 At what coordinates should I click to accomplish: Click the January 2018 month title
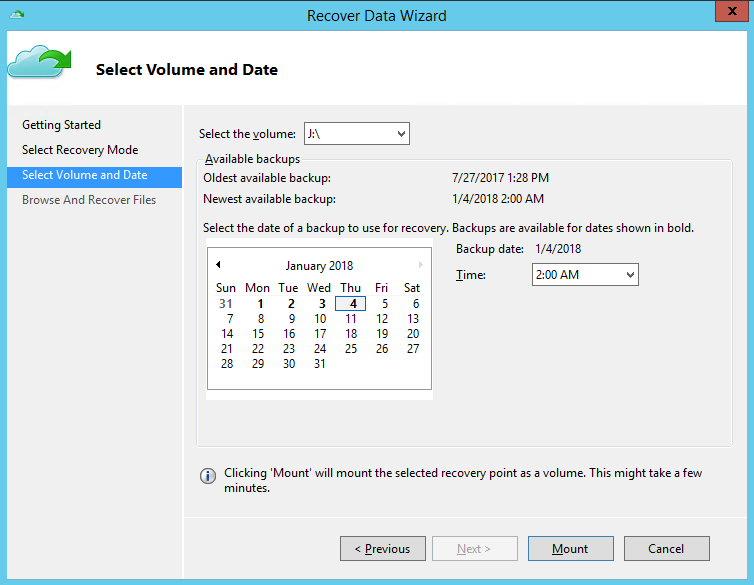(x=319, y=266)
